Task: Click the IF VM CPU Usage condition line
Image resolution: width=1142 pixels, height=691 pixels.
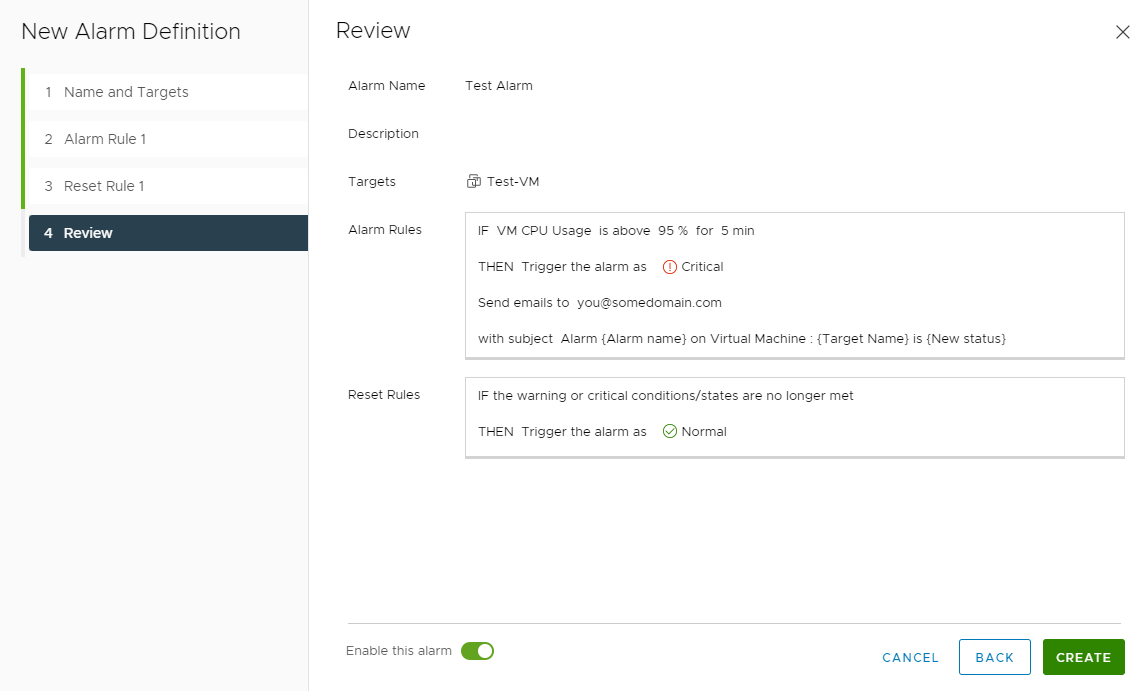Action: pos(616,231)
